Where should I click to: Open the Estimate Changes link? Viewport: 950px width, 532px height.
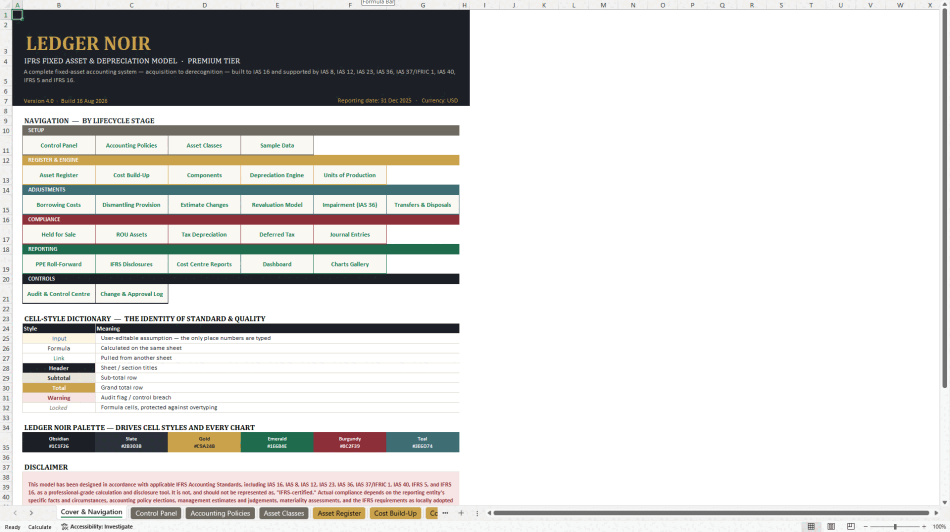point(204,205)
